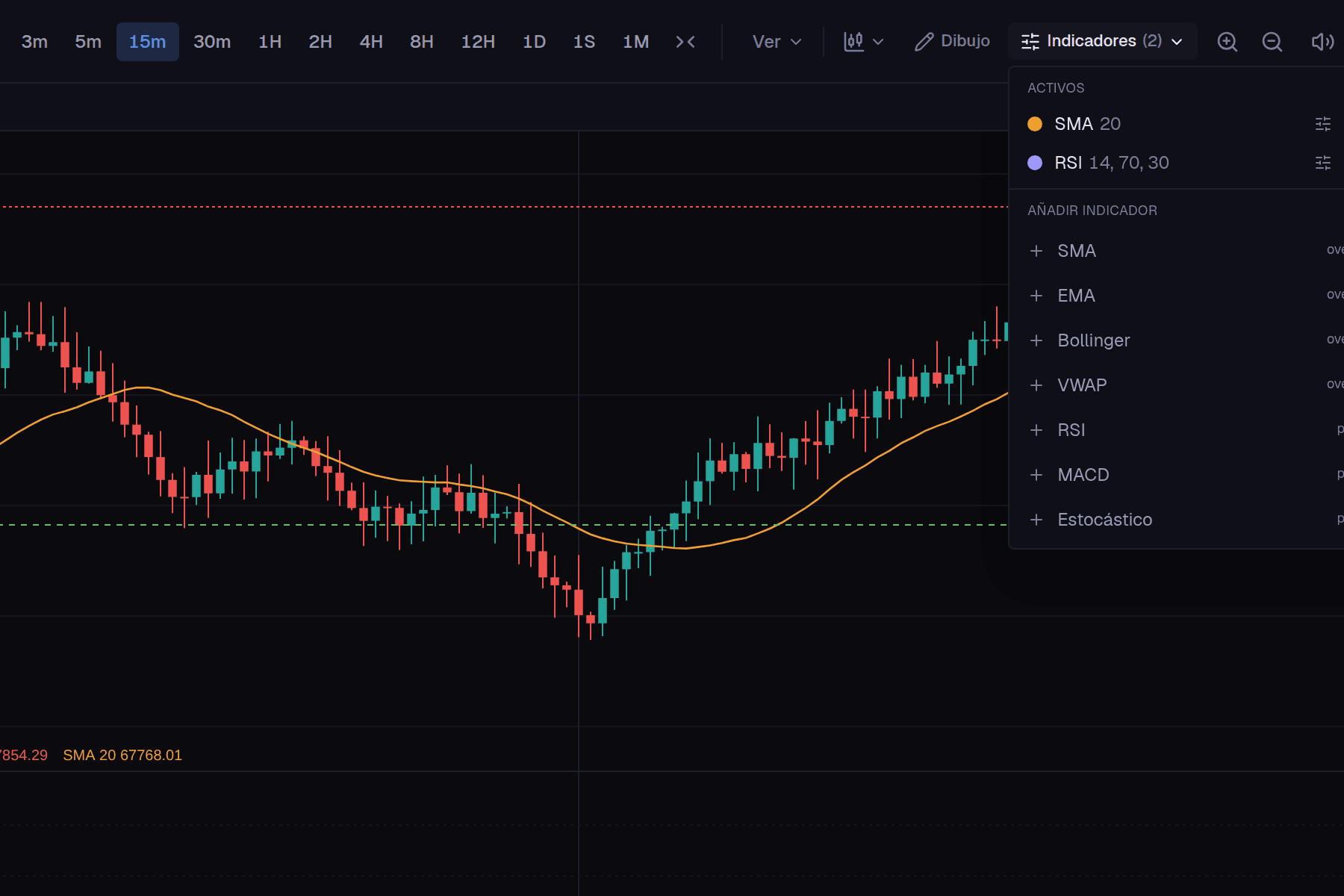Add the SMA indicator
Viewport: 1344px width, 896px height.
pos(1186,251)
